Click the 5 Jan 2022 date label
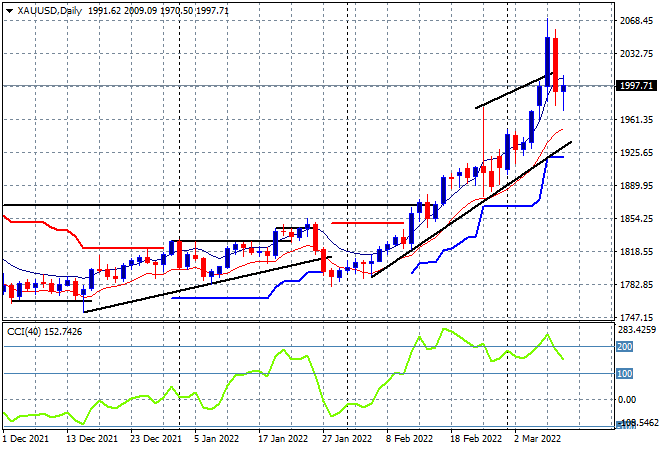This screenshot has height=450, width=660. click(216, 439)
